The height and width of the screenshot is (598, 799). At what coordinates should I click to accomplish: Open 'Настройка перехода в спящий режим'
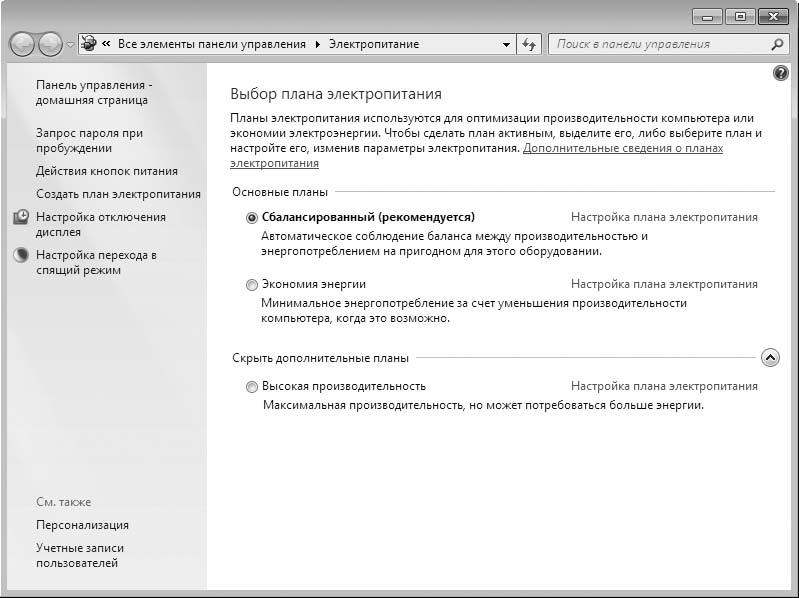point(96,262)
